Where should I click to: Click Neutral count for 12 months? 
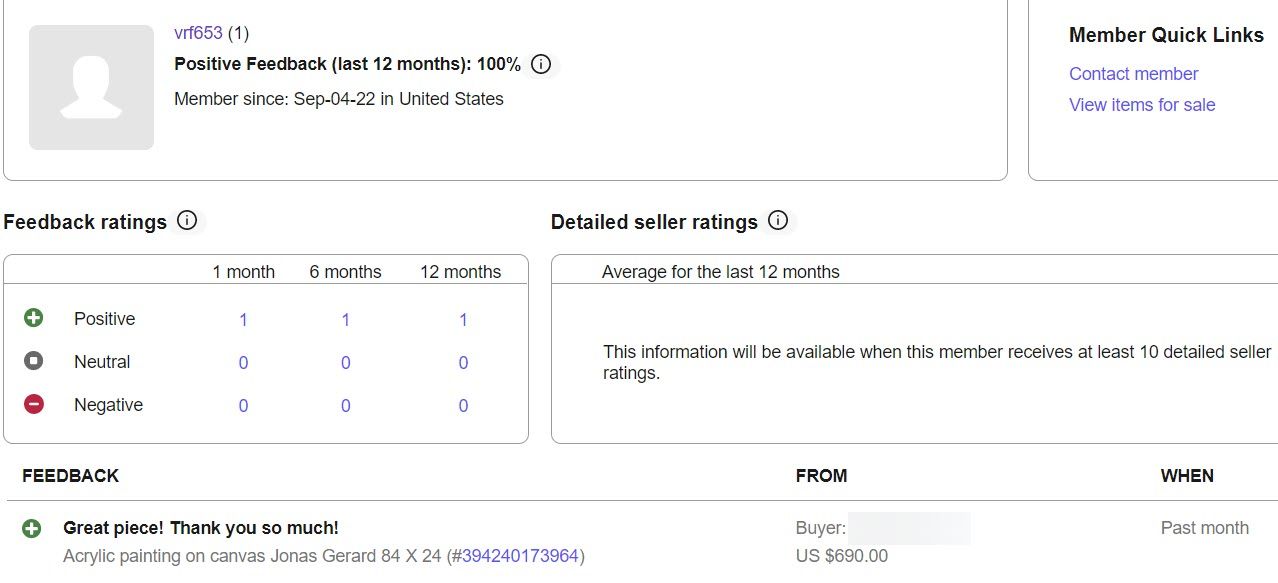(x=463, y=363)
